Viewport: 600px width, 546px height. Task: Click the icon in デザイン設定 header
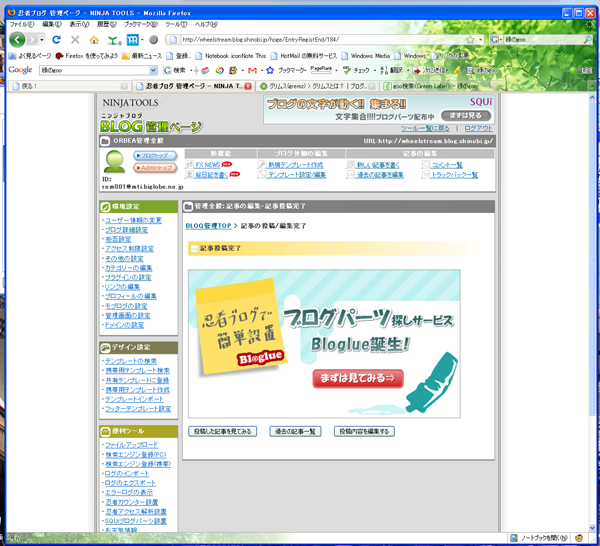105,347
